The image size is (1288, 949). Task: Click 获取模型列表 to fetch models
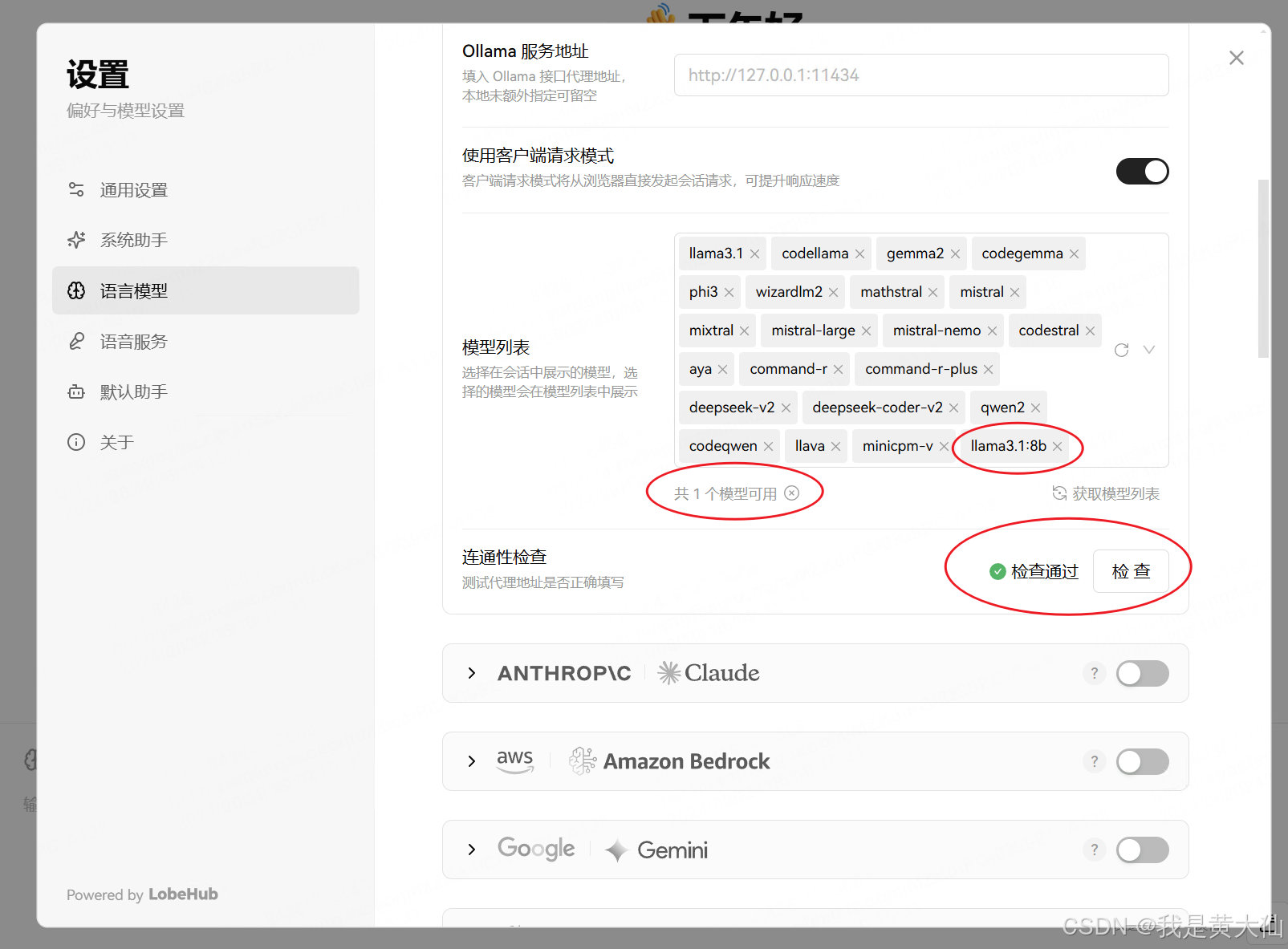[1106, 493]
